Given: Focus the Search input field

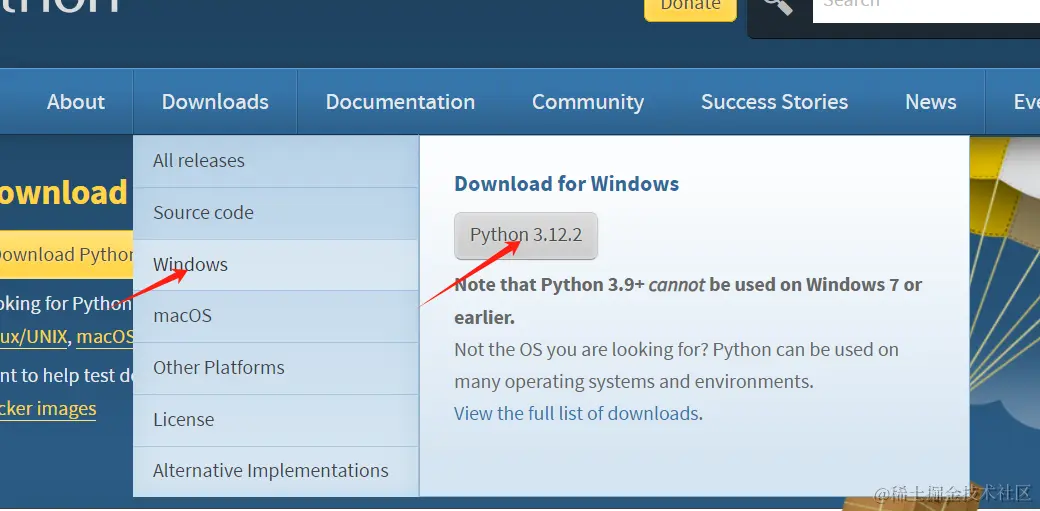Looking at the screenshot, I should tap(926, 9).
